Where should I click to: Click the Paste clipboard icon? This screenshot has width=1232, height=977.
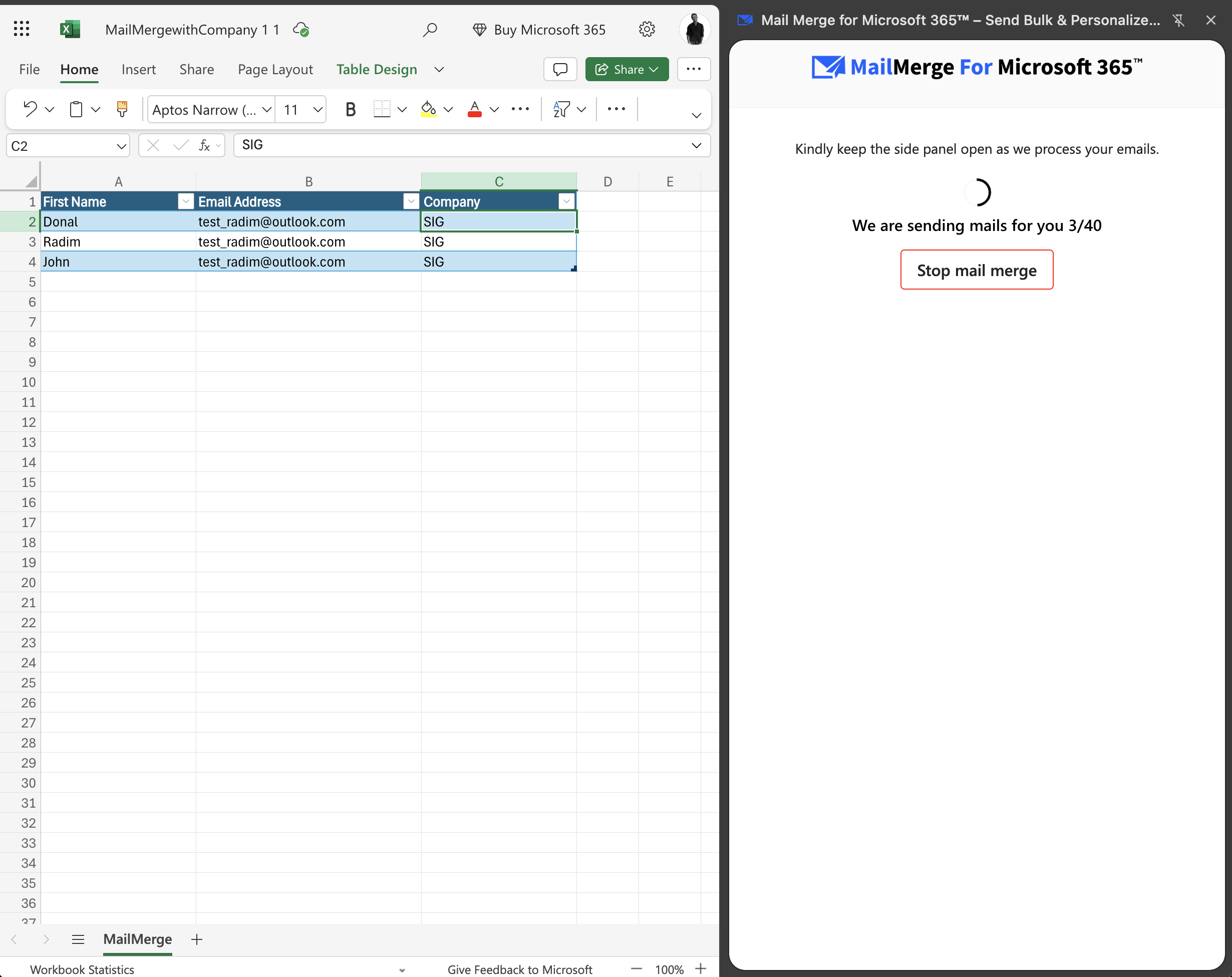[x=76, y=109]
